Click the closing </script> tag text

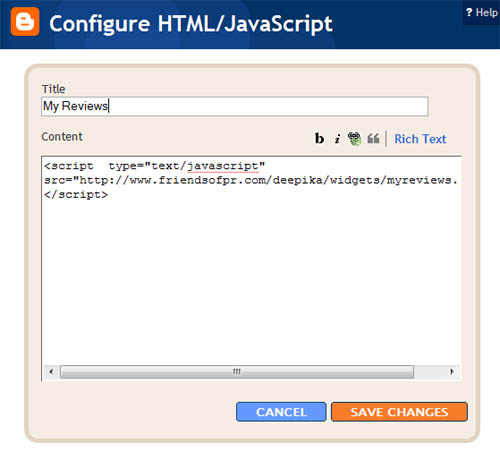pos(76,194)
